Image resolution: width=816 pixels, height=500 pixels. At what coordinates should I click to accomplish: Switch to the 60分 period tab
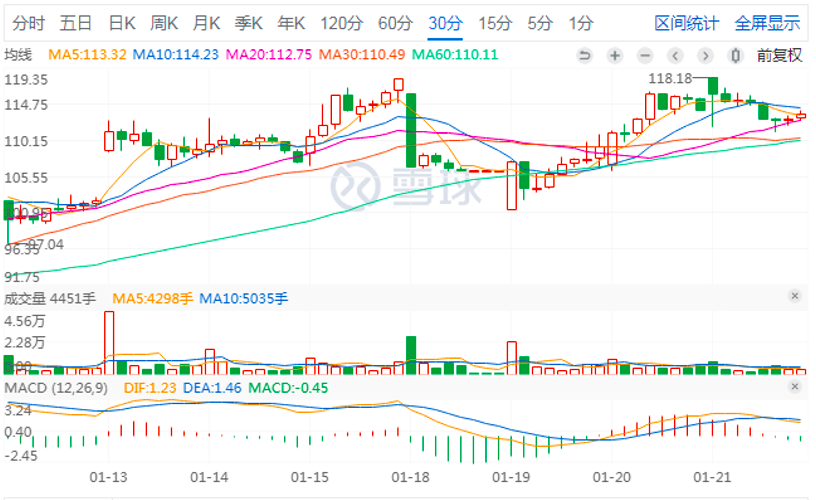click(x=394, y=23)
